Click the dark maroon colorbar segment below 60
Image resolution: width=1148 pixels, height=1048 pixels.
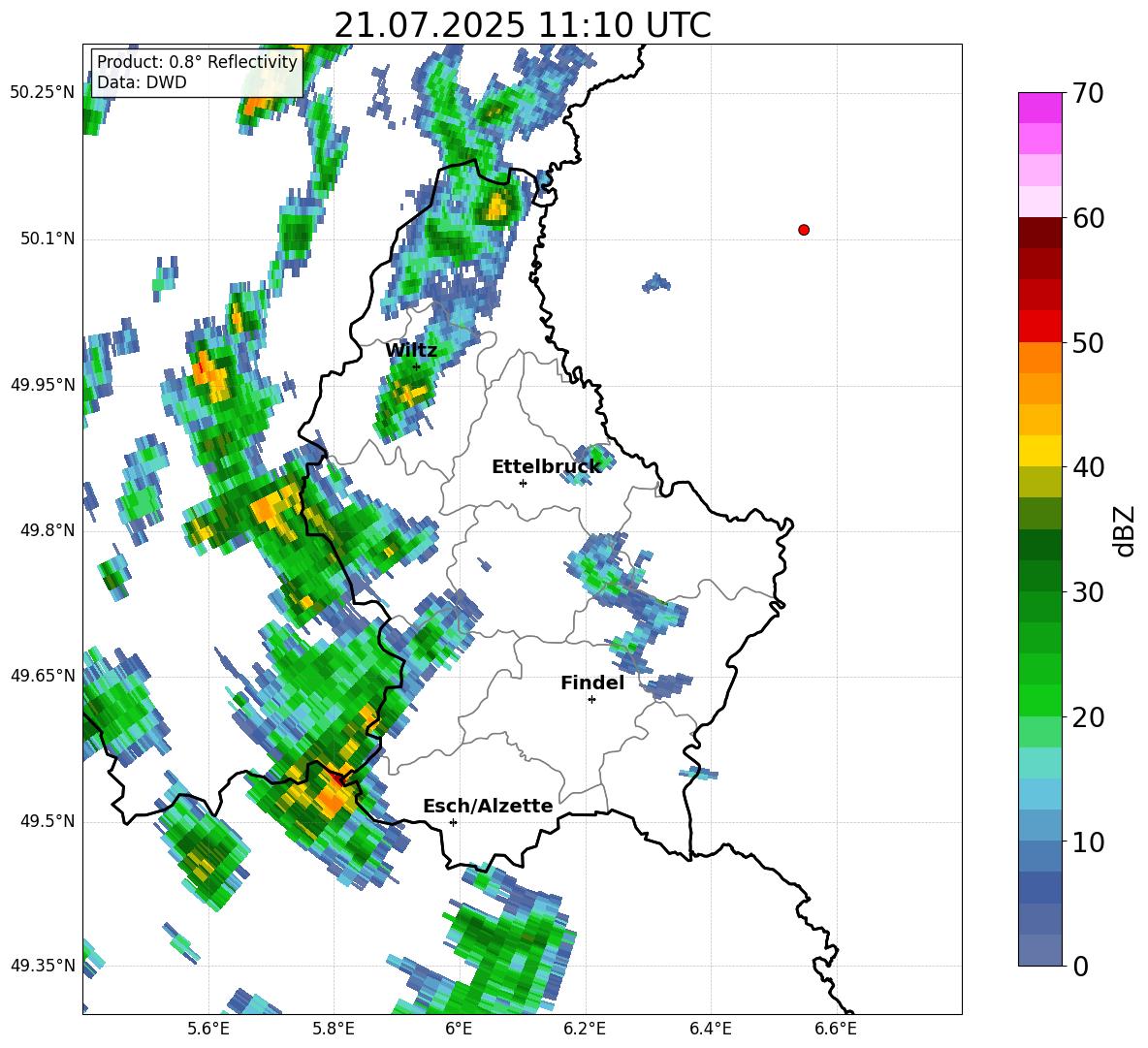1039,233
